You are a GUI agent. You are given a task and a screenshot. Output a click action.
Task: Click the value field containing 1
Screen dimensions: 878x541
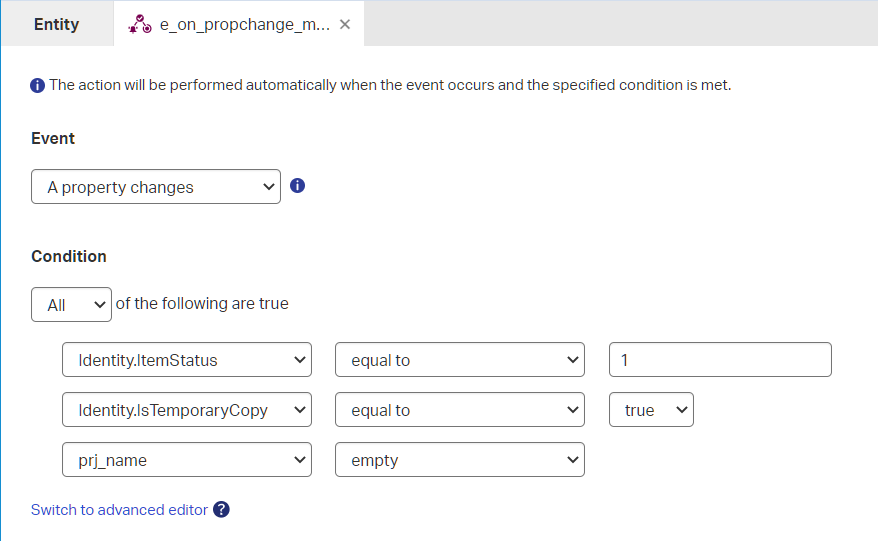coord(720,360)
